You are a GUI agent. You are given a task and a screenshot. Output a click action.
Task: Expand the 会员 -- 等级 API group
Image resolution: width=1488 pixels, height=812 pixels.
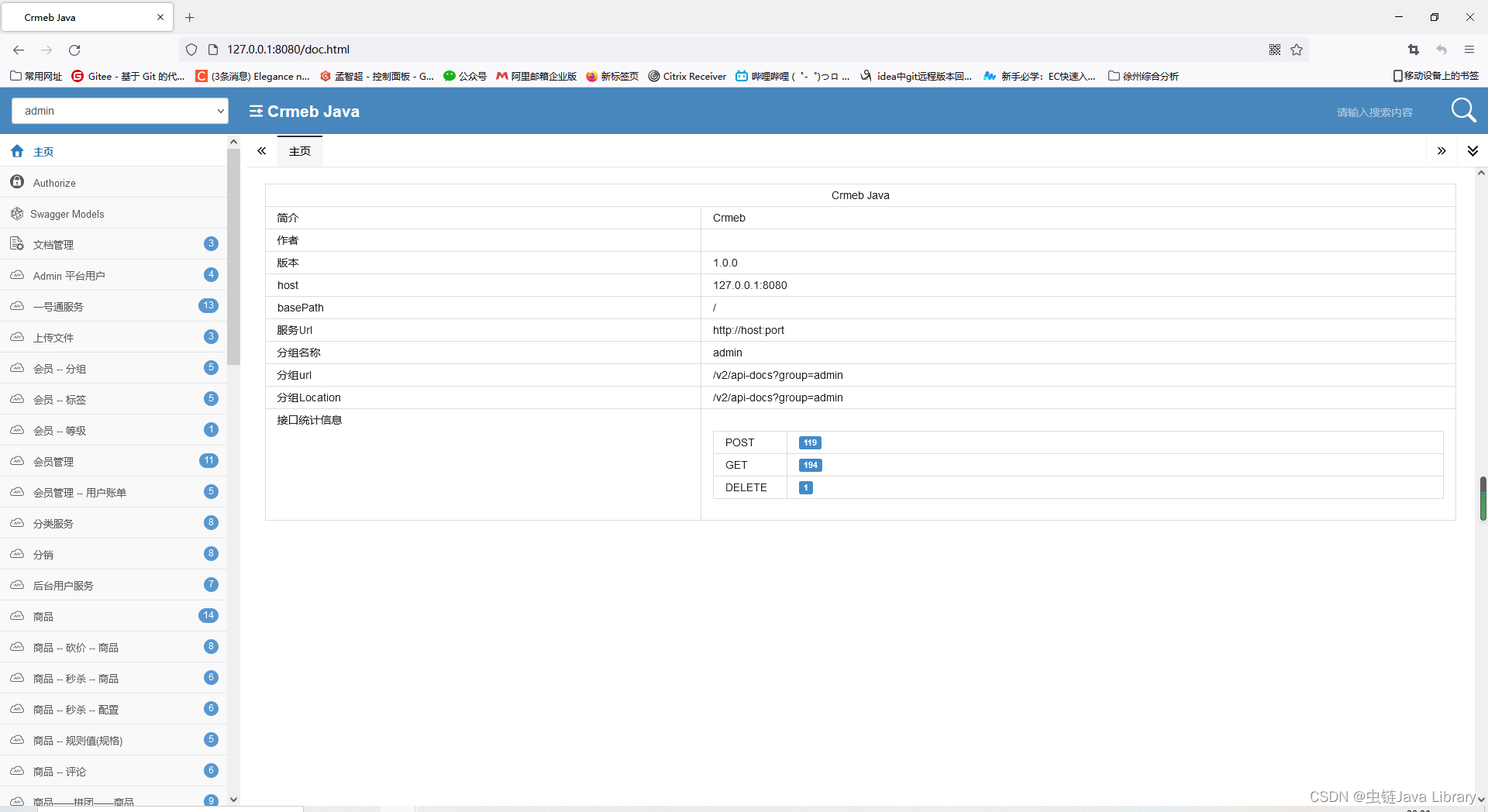tap(113, 430)
